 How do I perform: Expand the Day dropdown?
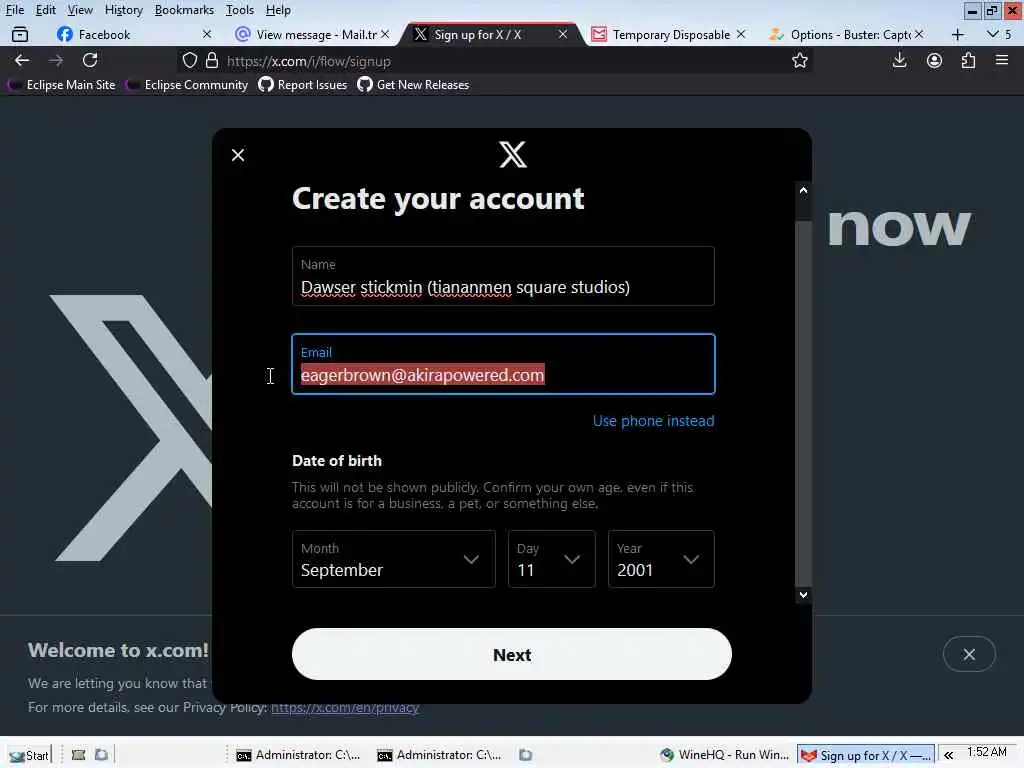[x=552, y=559]
